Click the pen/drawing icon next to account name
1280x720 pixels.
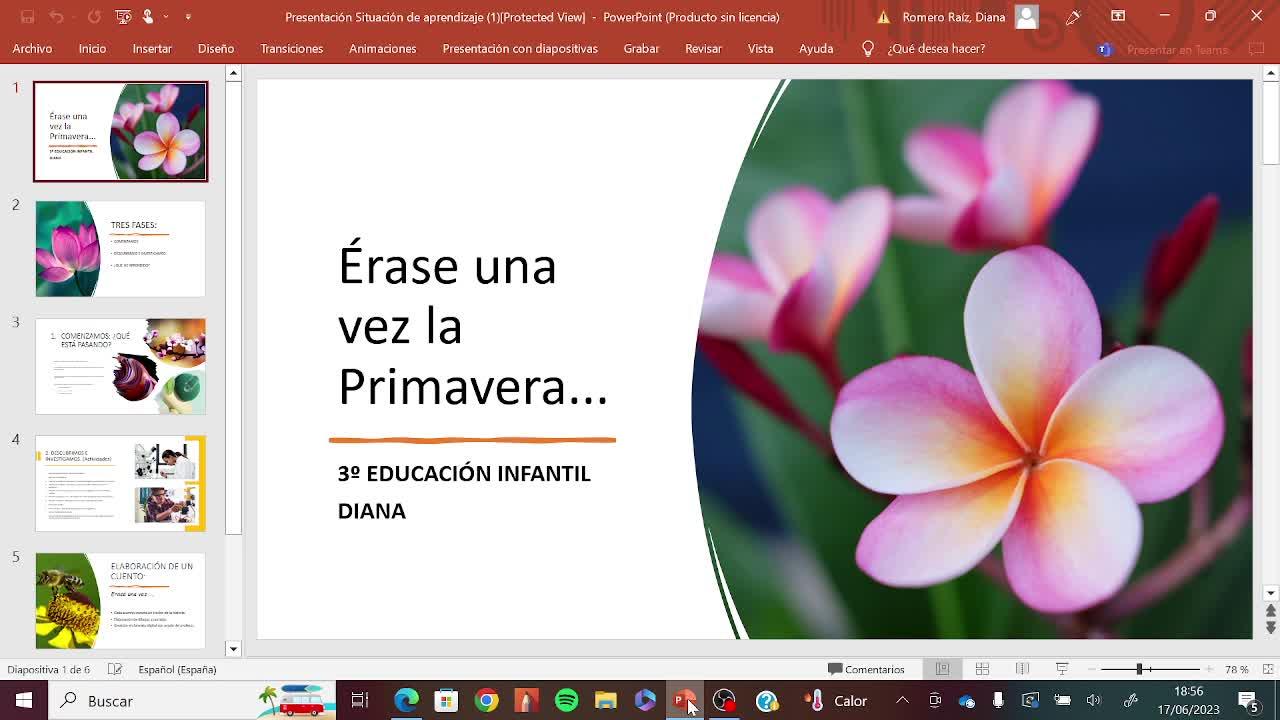point(1073,16)
